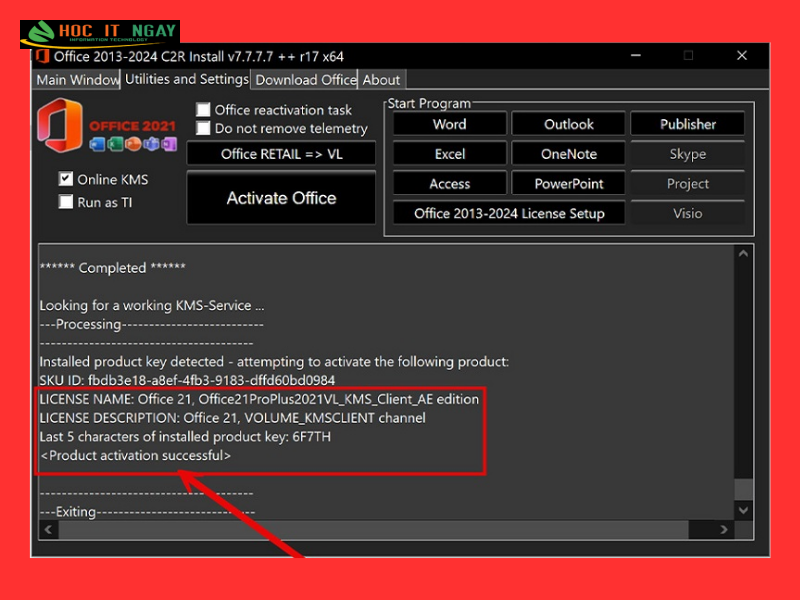
Task: Click the Installed product key detected line
Action: [x=274, y=362]
